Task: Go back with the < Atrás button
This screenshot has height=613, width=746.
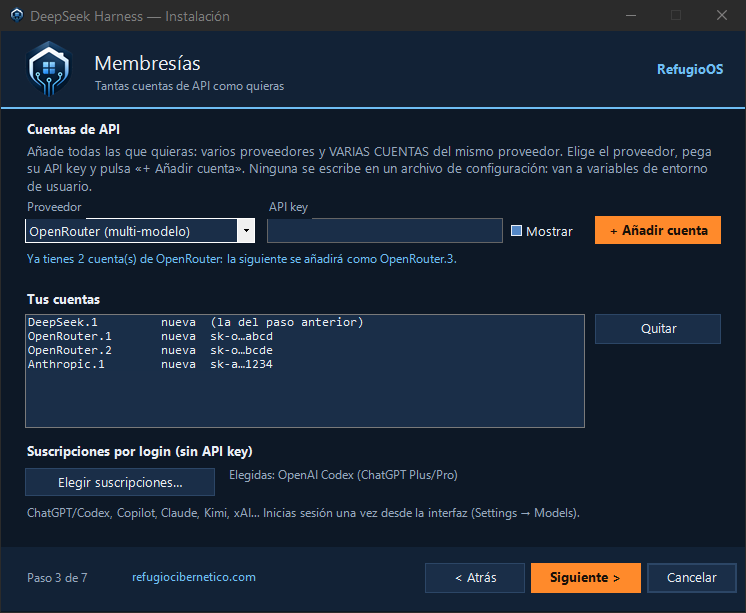Action: coord(475,578)
